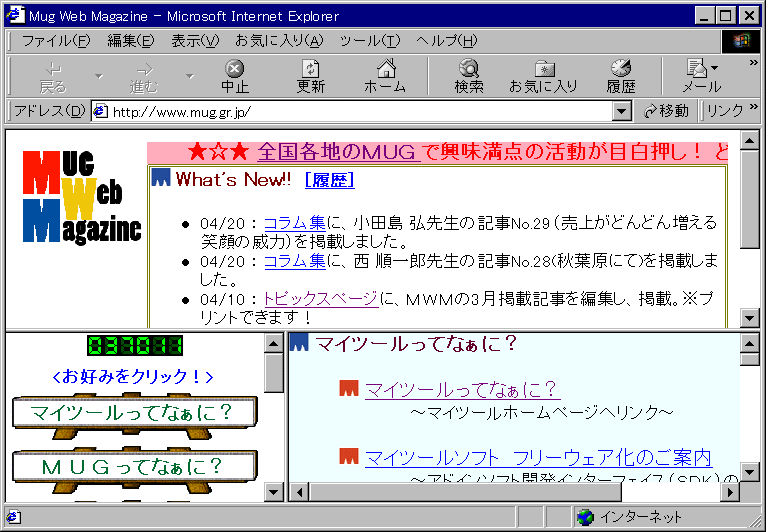Click the Go (移動) button
The image size is (766, 532).
pyautogui.click(x=666, y=111)
